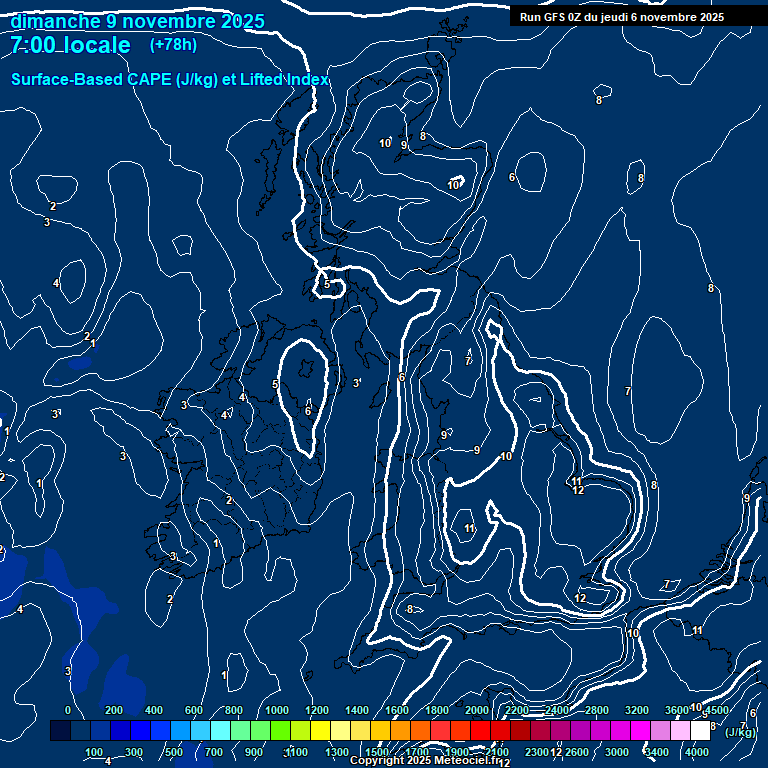The image size is (768, 768).
Task: Click the Run GFS 0Z banner text
Action: click(x=622, y=17)
